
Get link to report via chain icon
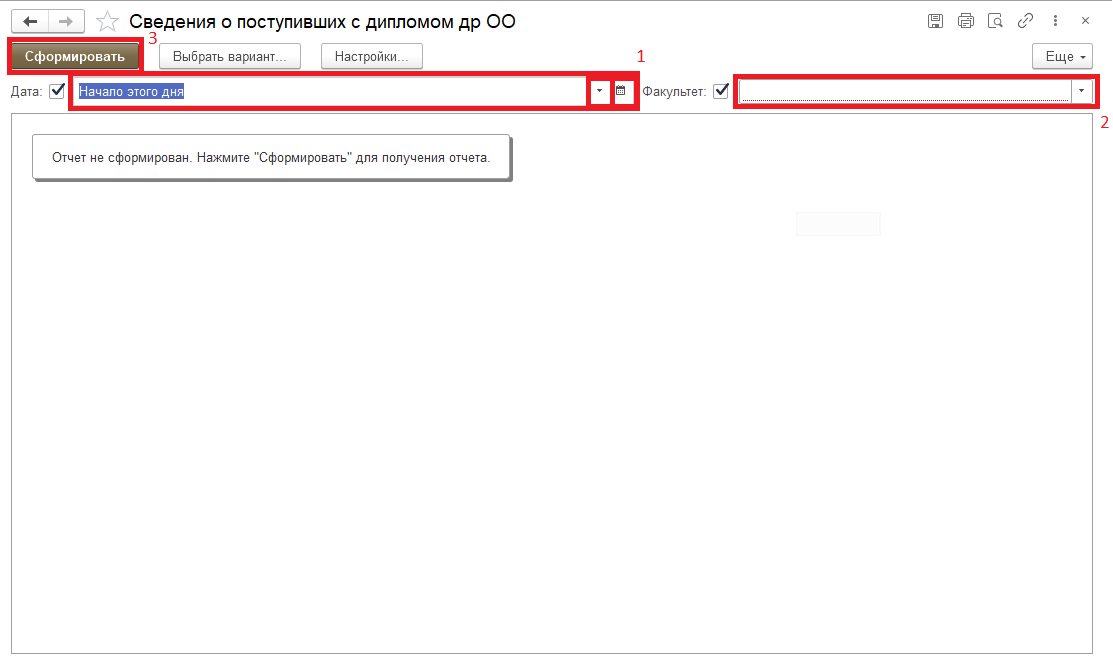(1025, 21)
